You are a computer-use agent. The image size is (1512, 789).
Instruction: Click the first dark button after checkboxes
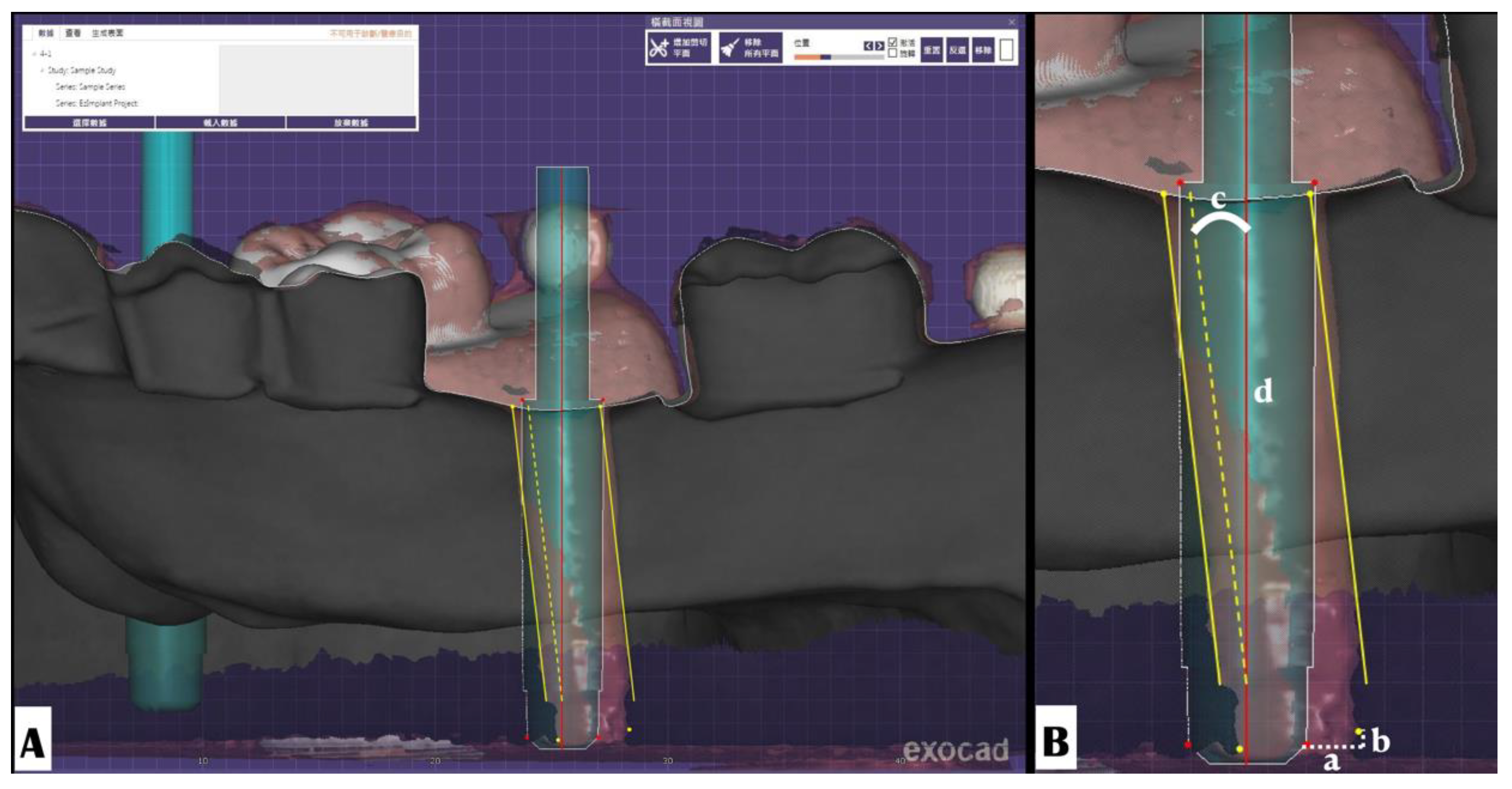pyautogui.click(x=931, y=50)
